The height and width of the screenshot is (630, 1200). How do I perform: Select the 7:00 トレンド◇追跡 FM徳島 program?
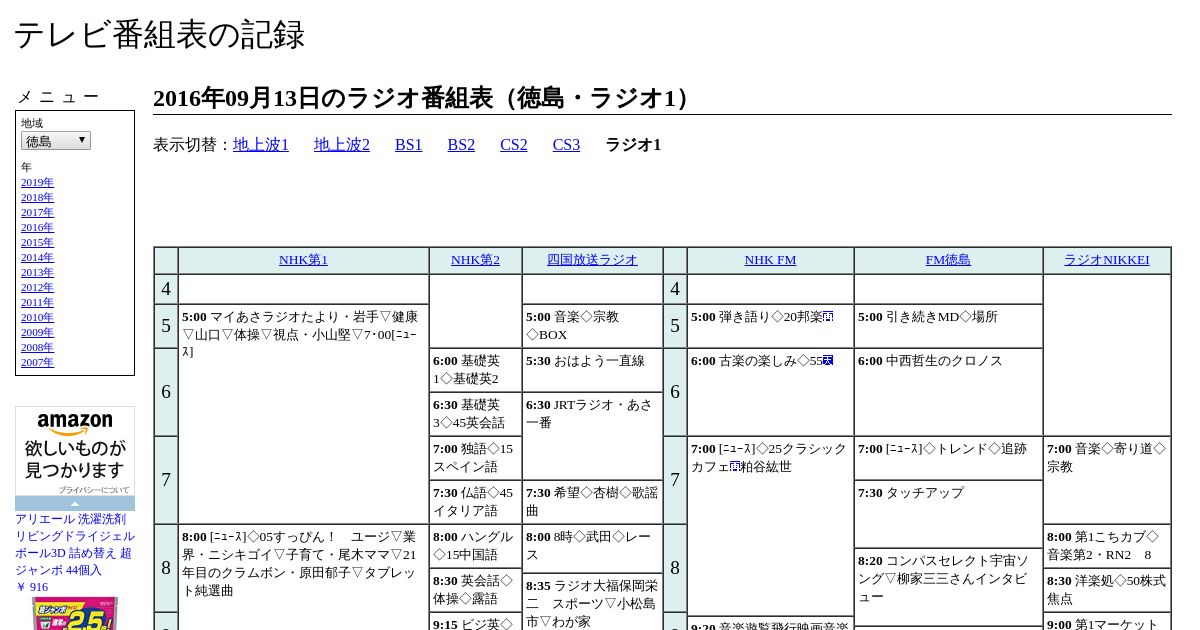(x=948, y=458)
